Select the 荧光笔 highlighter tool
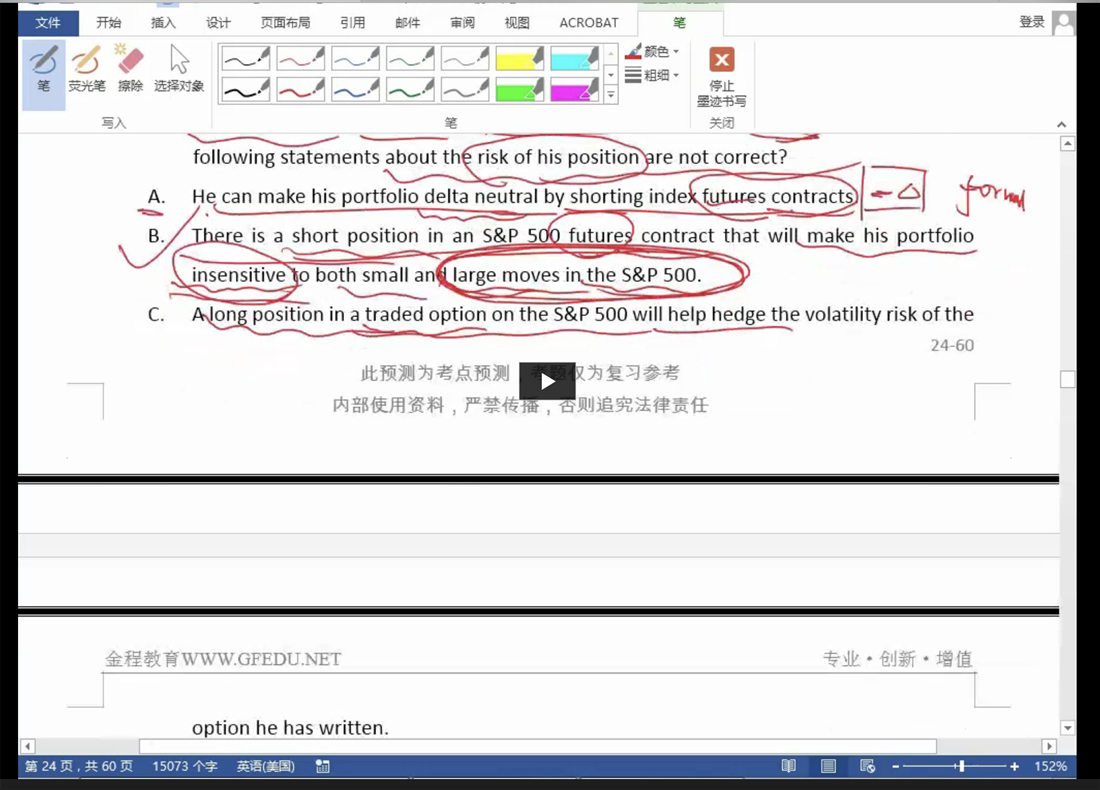Viewport: 1100px width, 790px height. coord(87,69)
